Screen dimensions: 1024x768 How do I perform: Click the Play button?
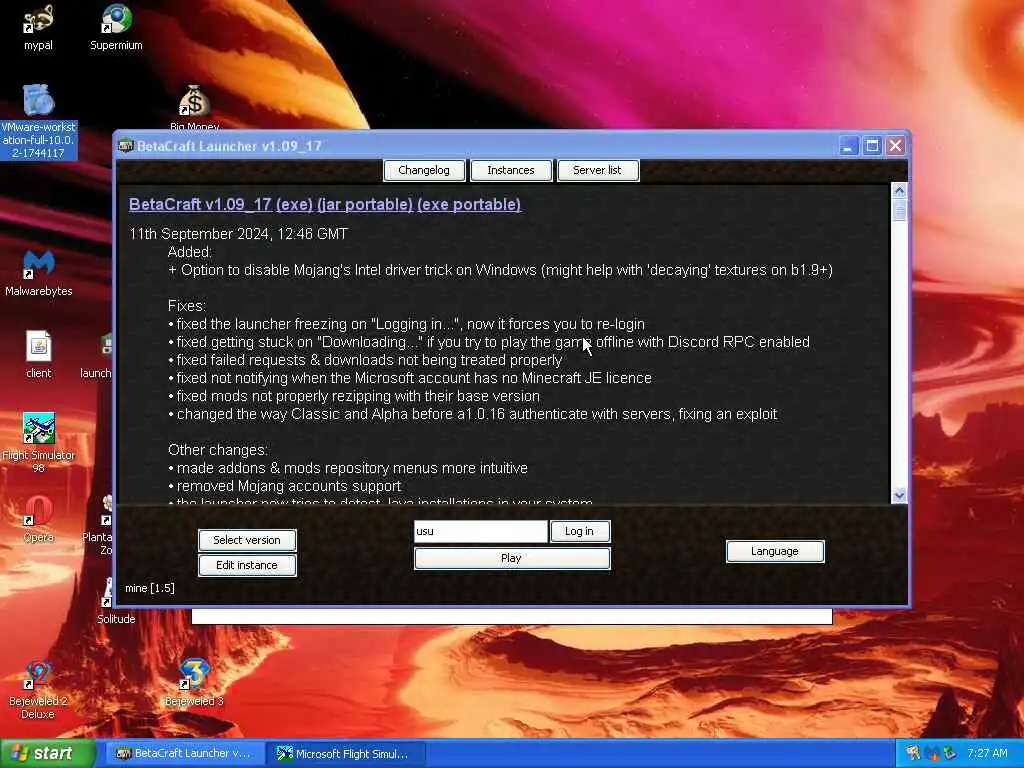[512, 558]
